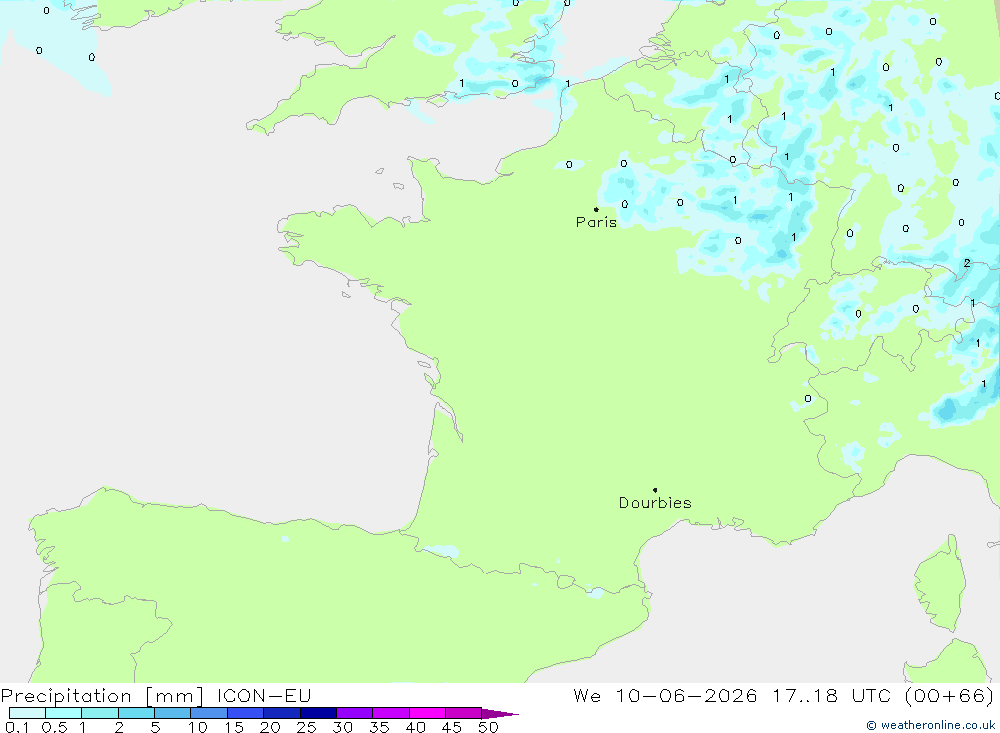
Task: Click the purple legend swatch between 30 and 35
Action: pos(355,713)
